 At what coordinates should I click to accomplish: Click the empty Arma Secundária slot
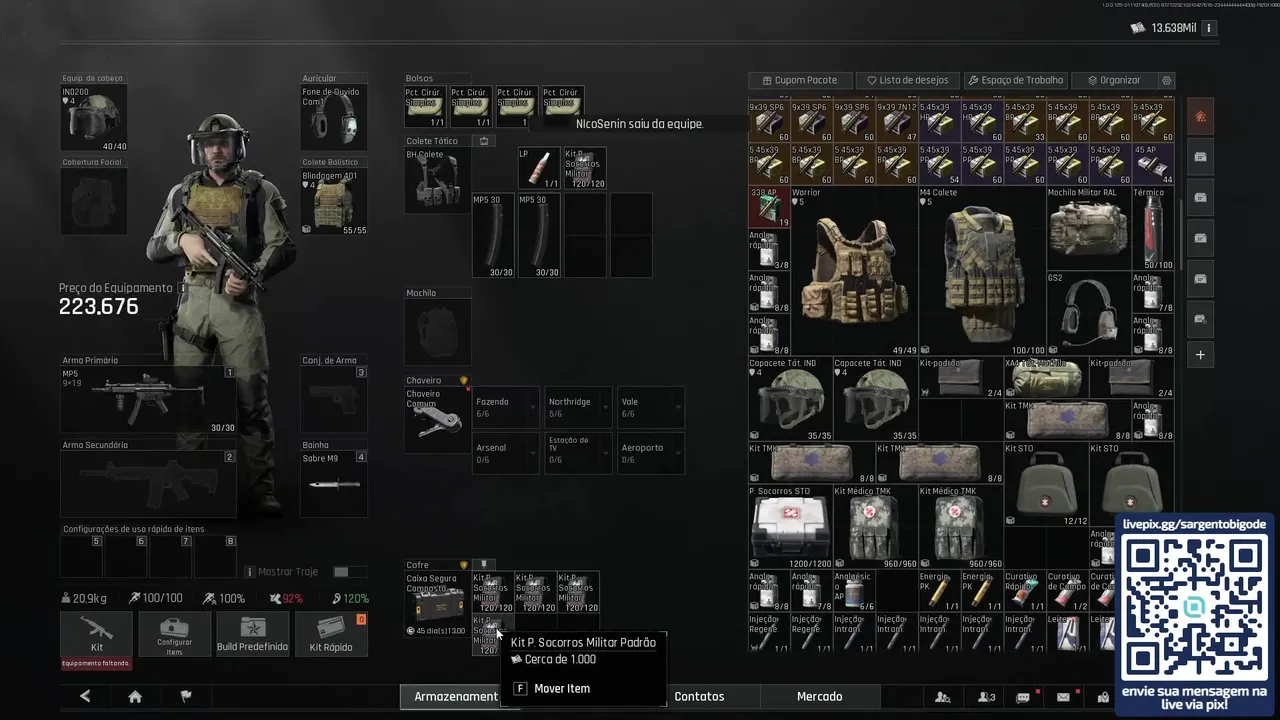[148, 485]
